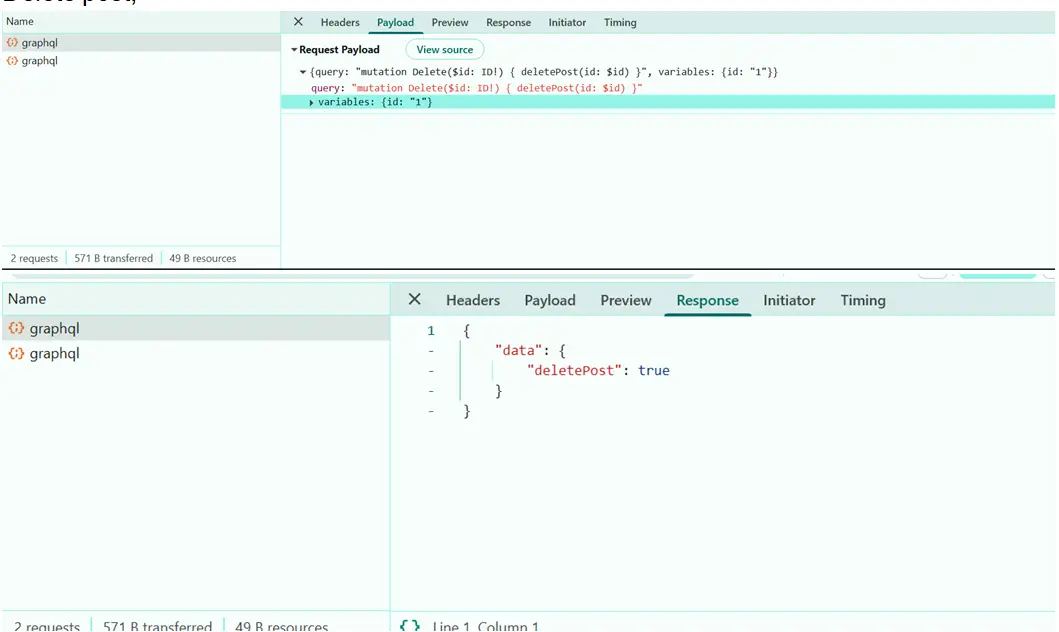Open the Payload tab in the lower panel

pos(550,300)
